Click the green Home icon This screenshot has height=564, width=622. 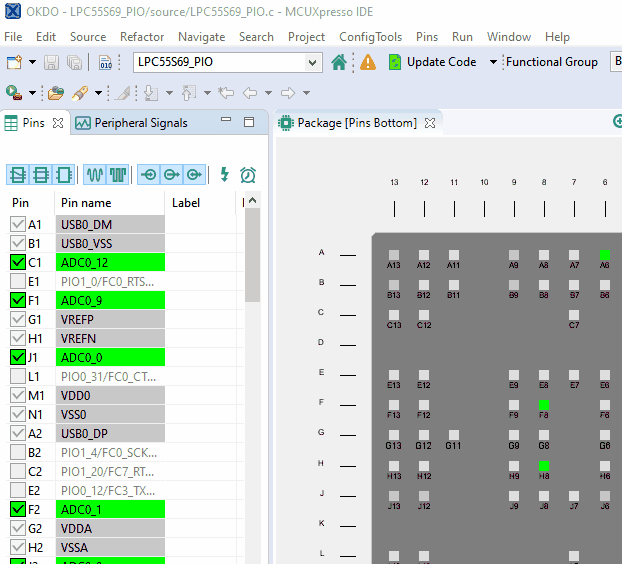pyautogui.click(x=339, y=62)
